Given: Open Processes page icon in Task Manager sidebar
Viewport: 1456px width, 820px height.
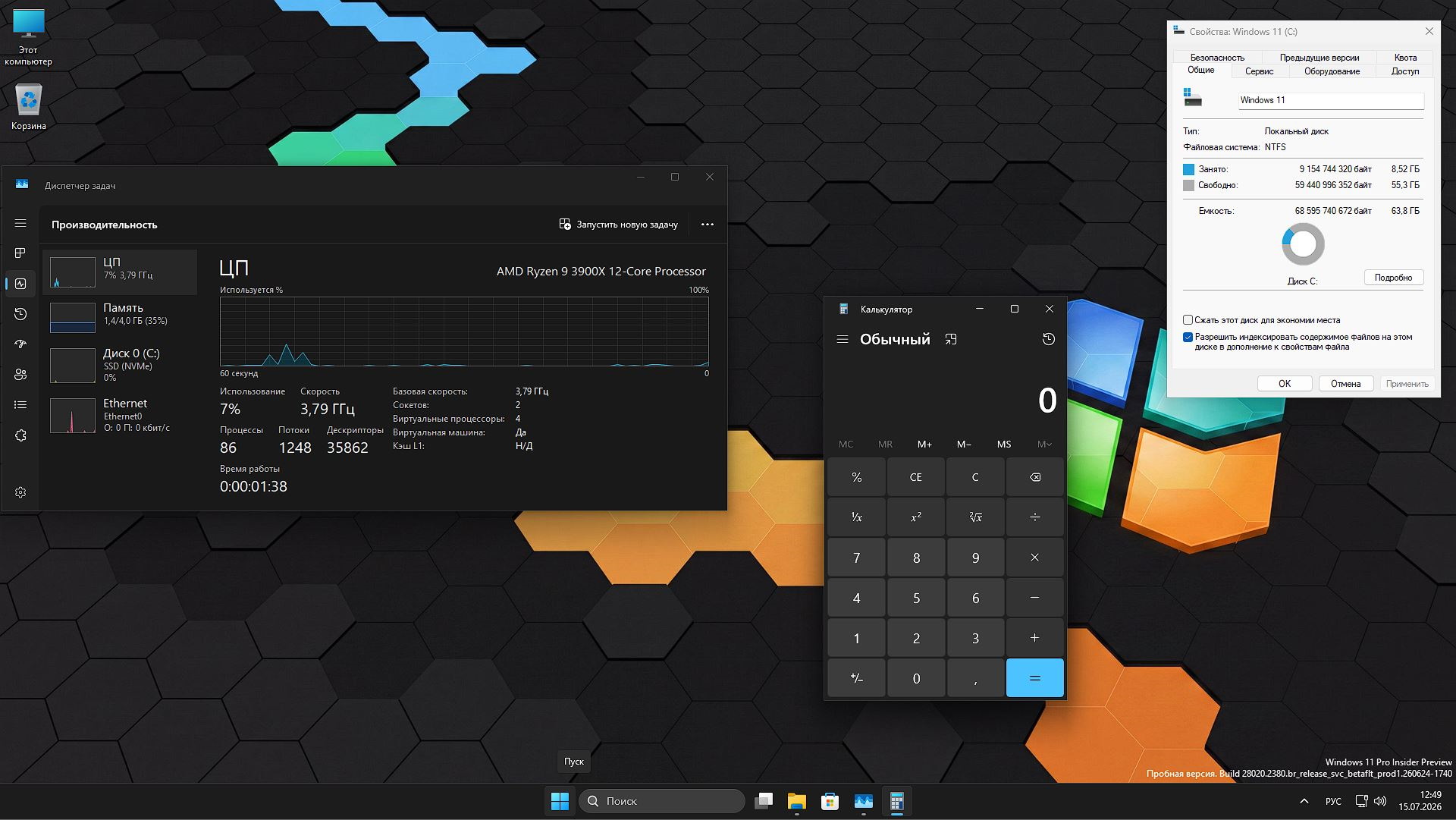Looking at the screenshot, I should click(x=20, y=253).
